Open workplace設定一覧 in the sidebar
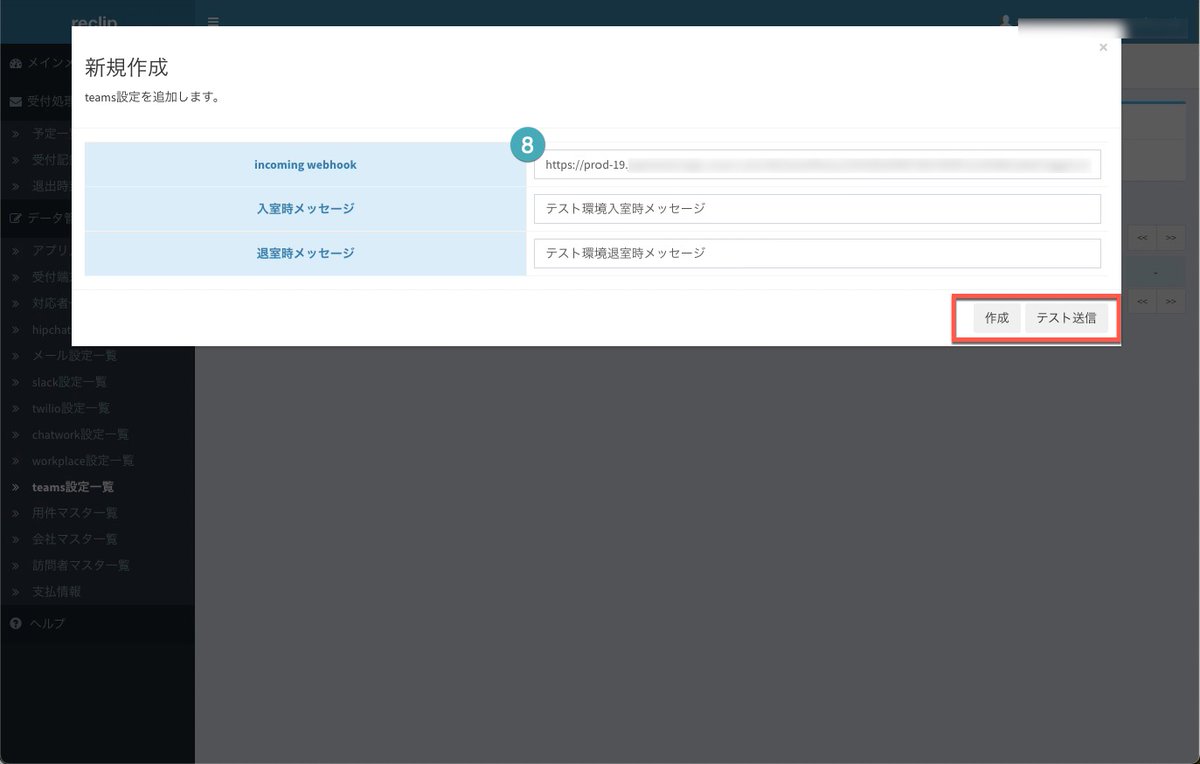Image resolution: width=1200 pixels, height=764 pixels. point(83,461)
